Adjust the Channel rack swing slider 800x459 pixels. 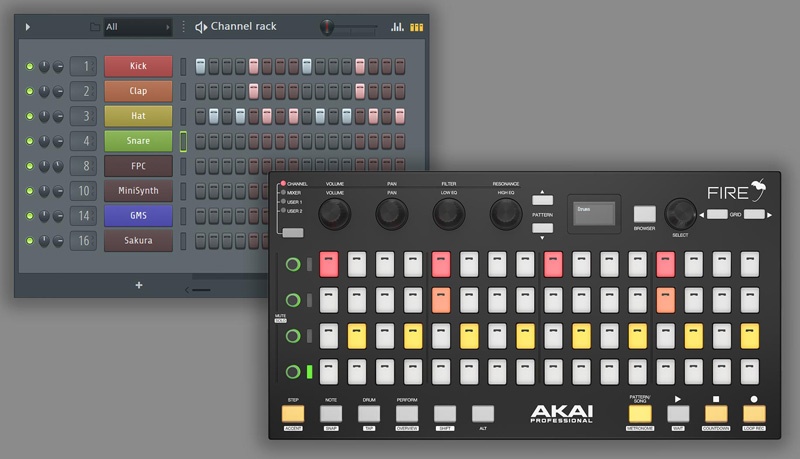[349, 27]
